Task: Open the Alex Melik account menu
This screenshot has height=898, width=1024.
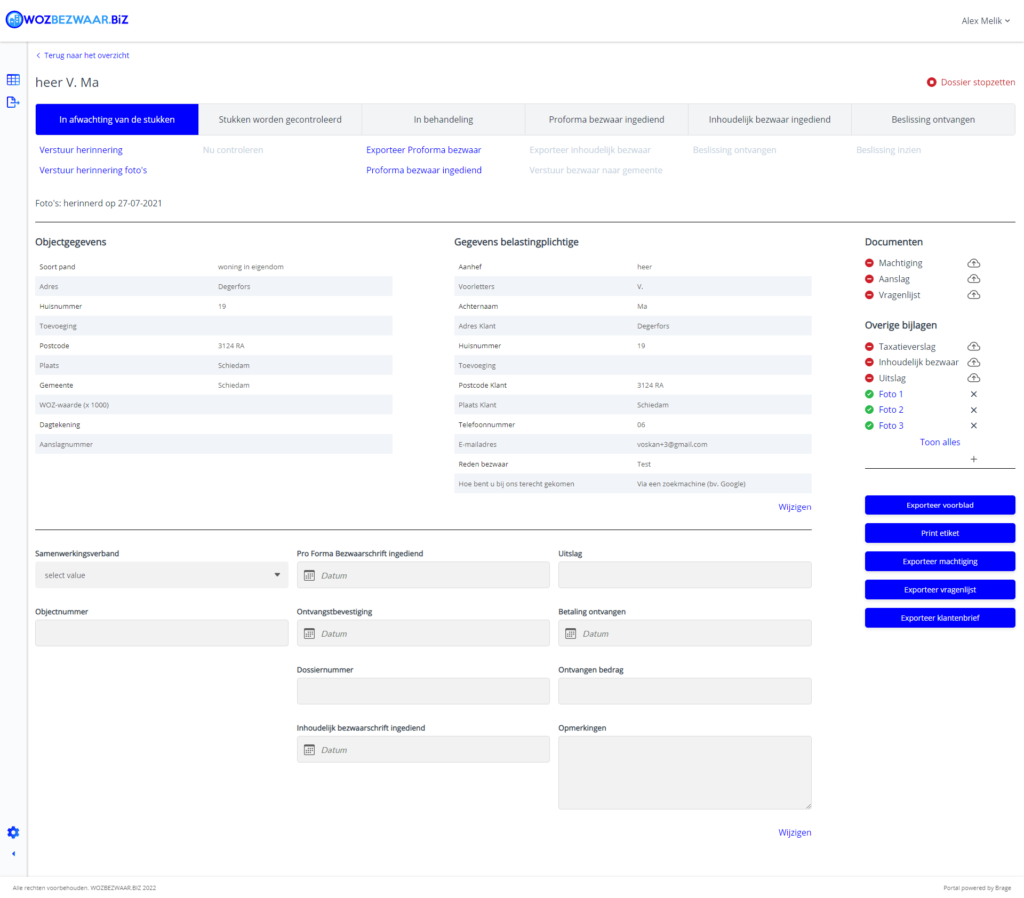Action: click(986, 20)
